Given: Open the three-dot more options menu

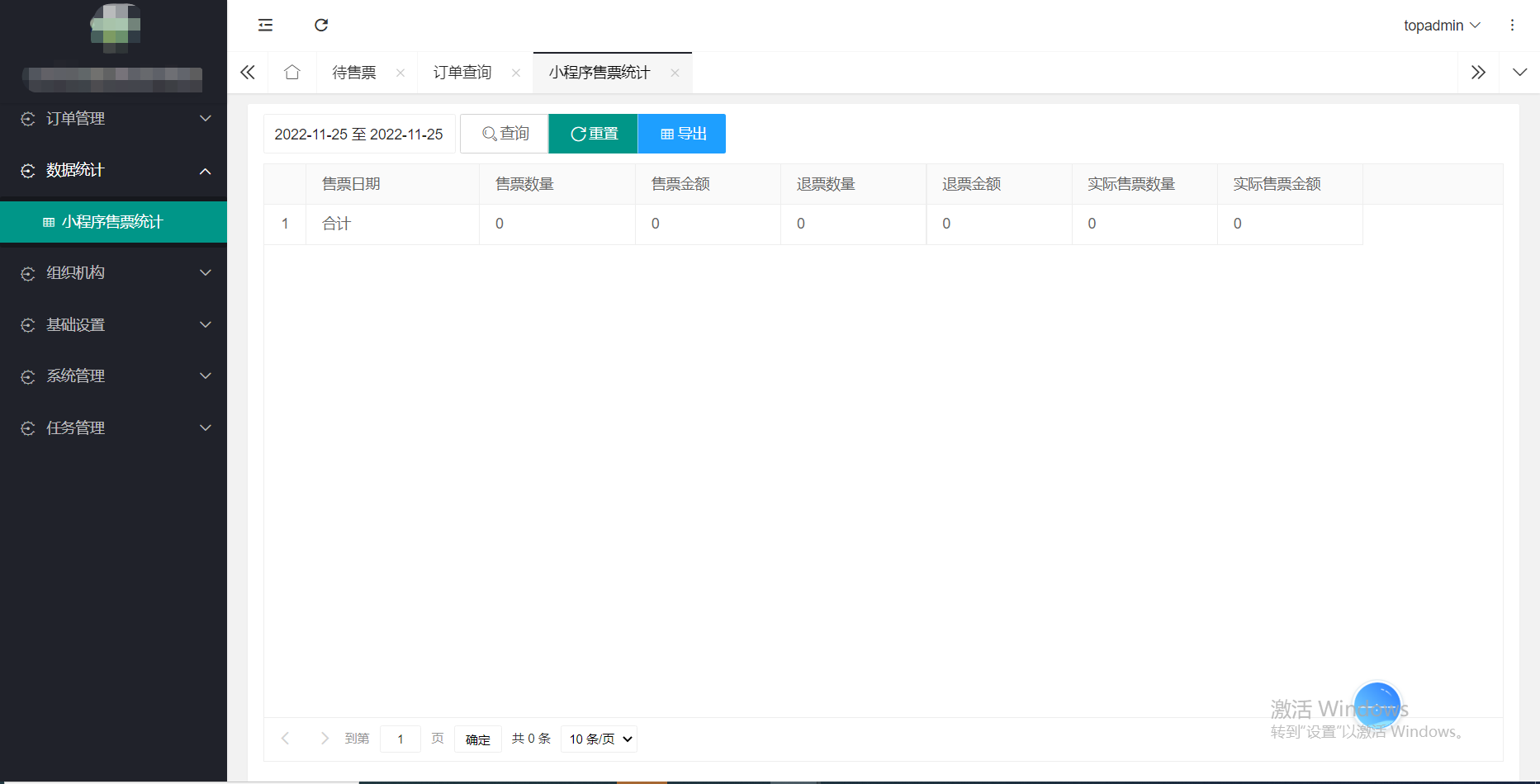Looking at the screenshot, I should (1512, 25).
